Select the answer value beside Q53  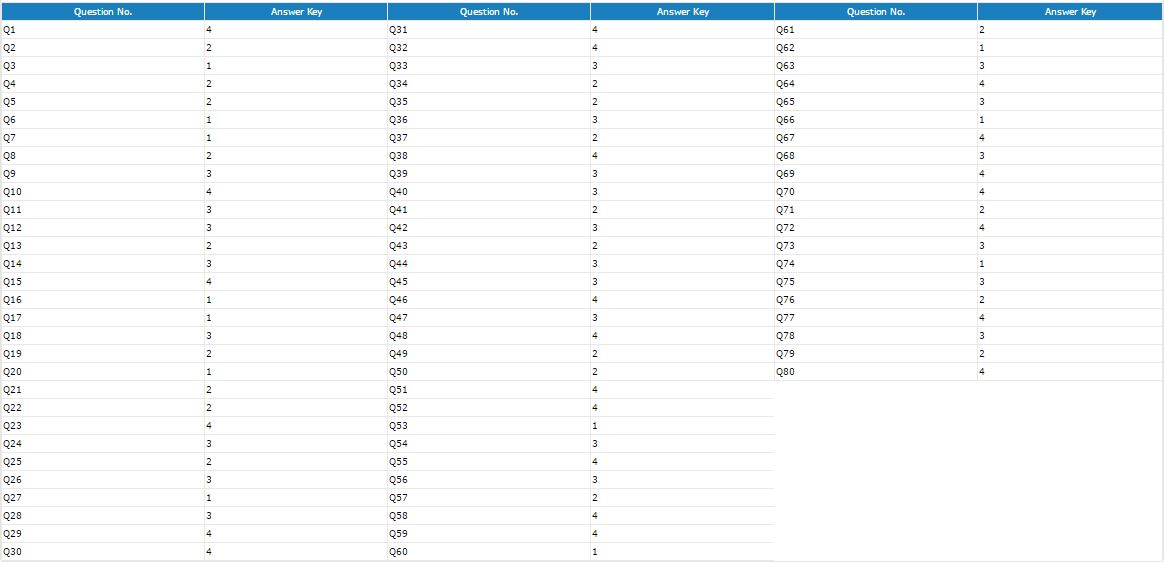(x=595, y=426)
